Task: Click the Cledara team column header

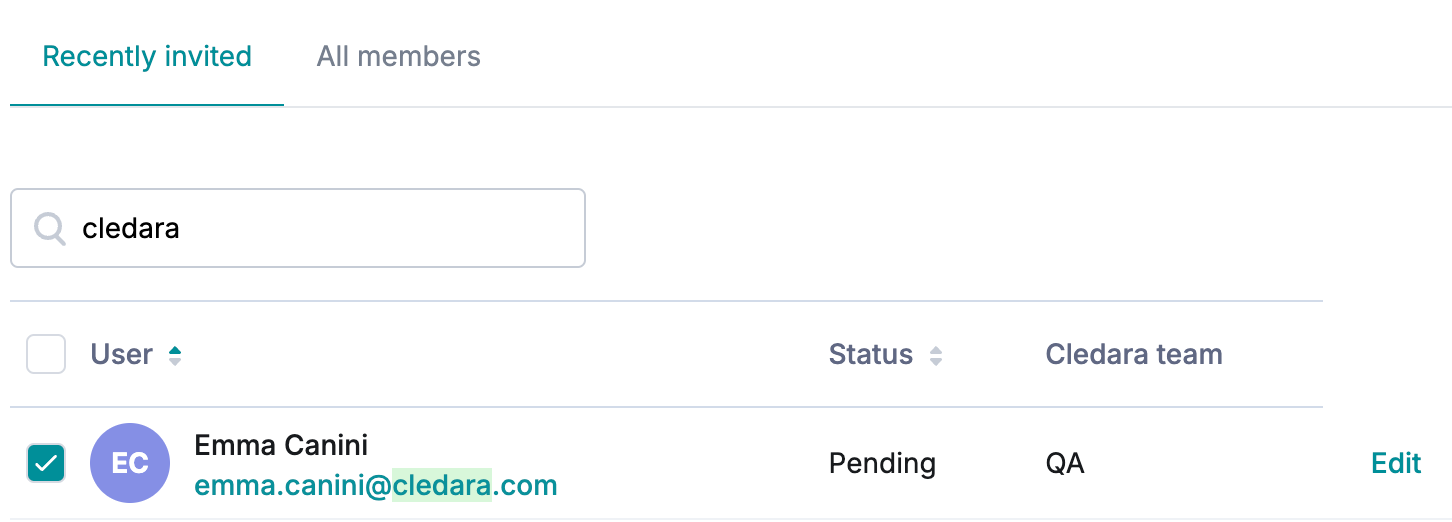Action: [1134, 354]
